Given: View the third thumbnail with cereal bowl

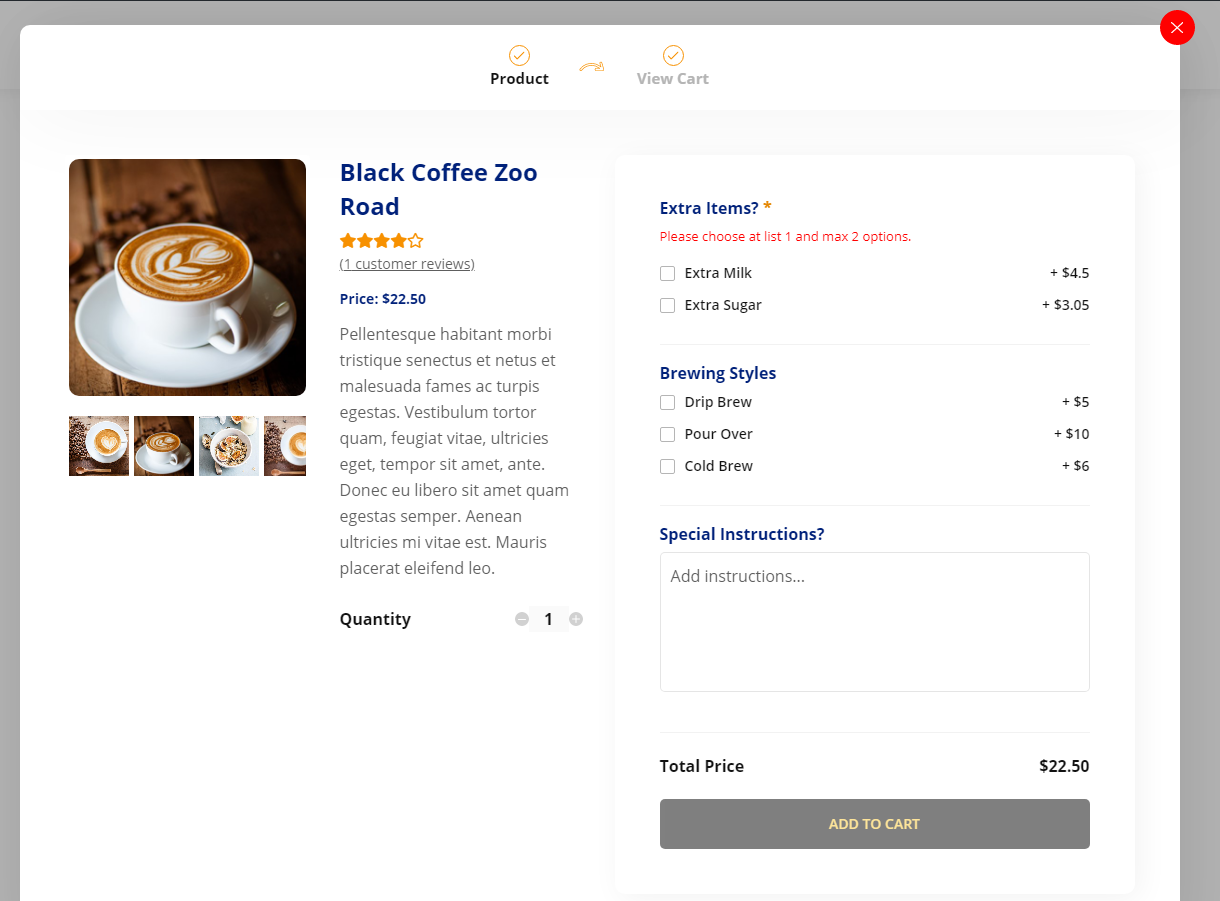Looking at the screenshot, I should [x=229, y=446].
